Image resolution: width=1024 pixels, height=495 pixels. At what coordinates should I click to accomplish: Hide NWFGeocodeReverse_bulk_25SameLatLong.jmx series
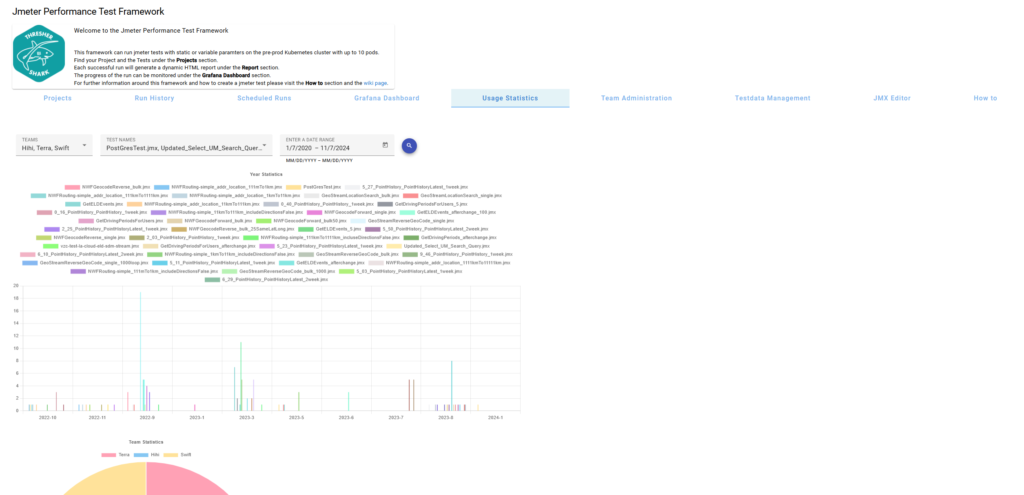click(232, 229)
